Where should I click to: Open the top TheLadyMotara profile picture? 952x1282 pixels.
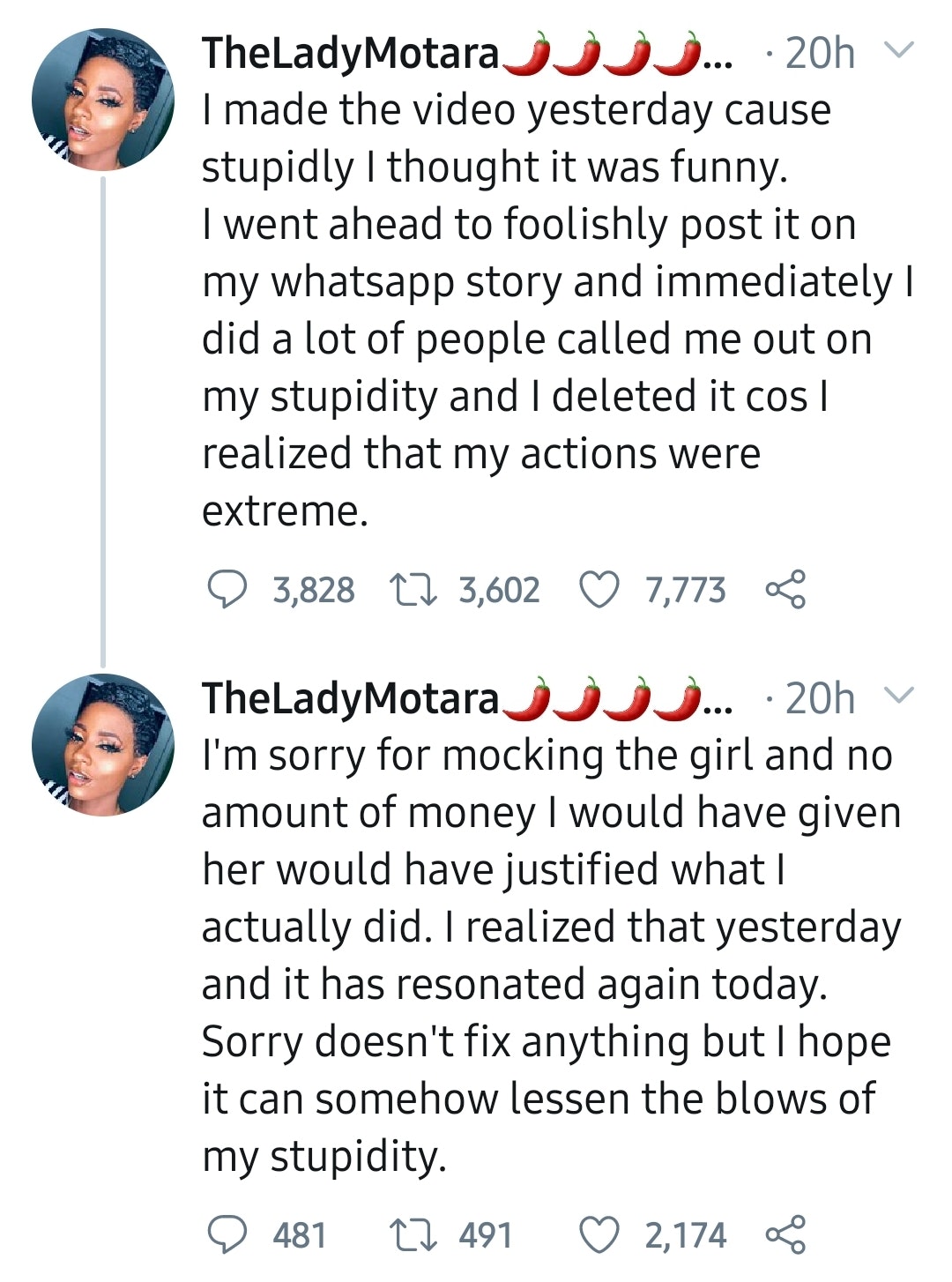click(x=102, y=100)
